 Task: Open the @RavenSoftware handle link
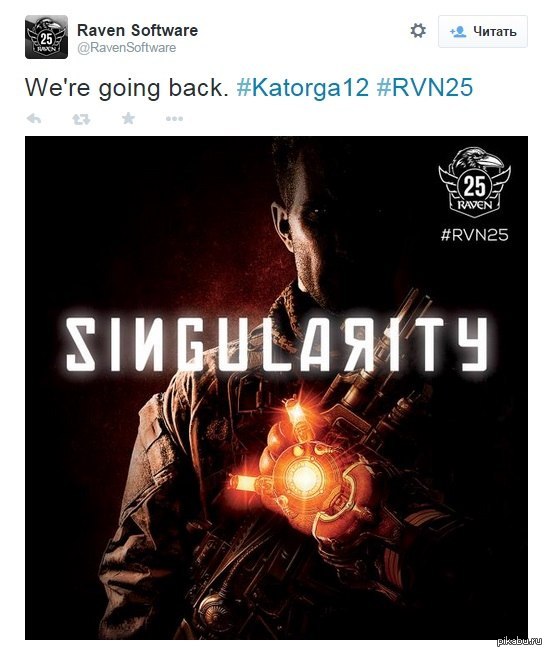coord(126,47)
